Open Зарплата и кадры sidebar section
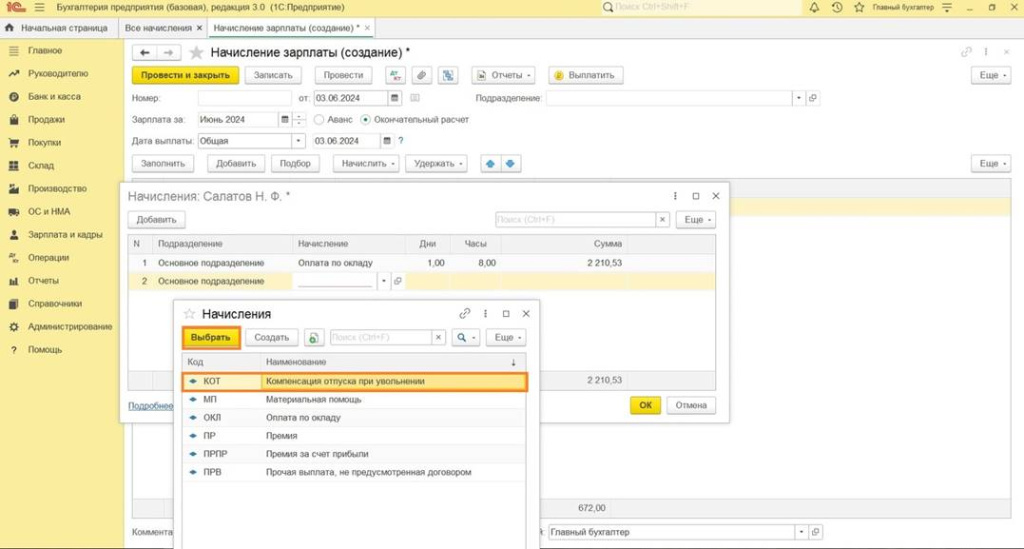Screen dimensions: 1024x549 coord(65,235)
